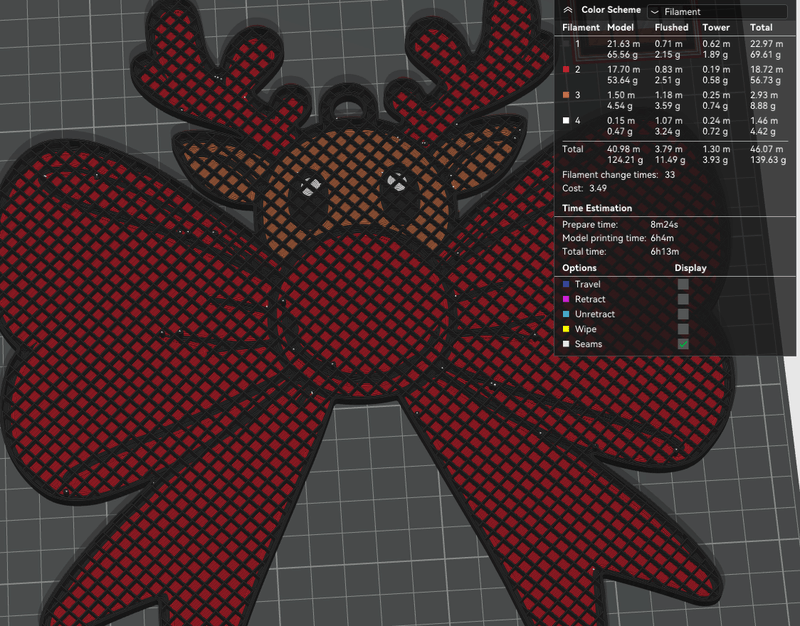
Task: Click the Model column header
Action: point(620,28)
